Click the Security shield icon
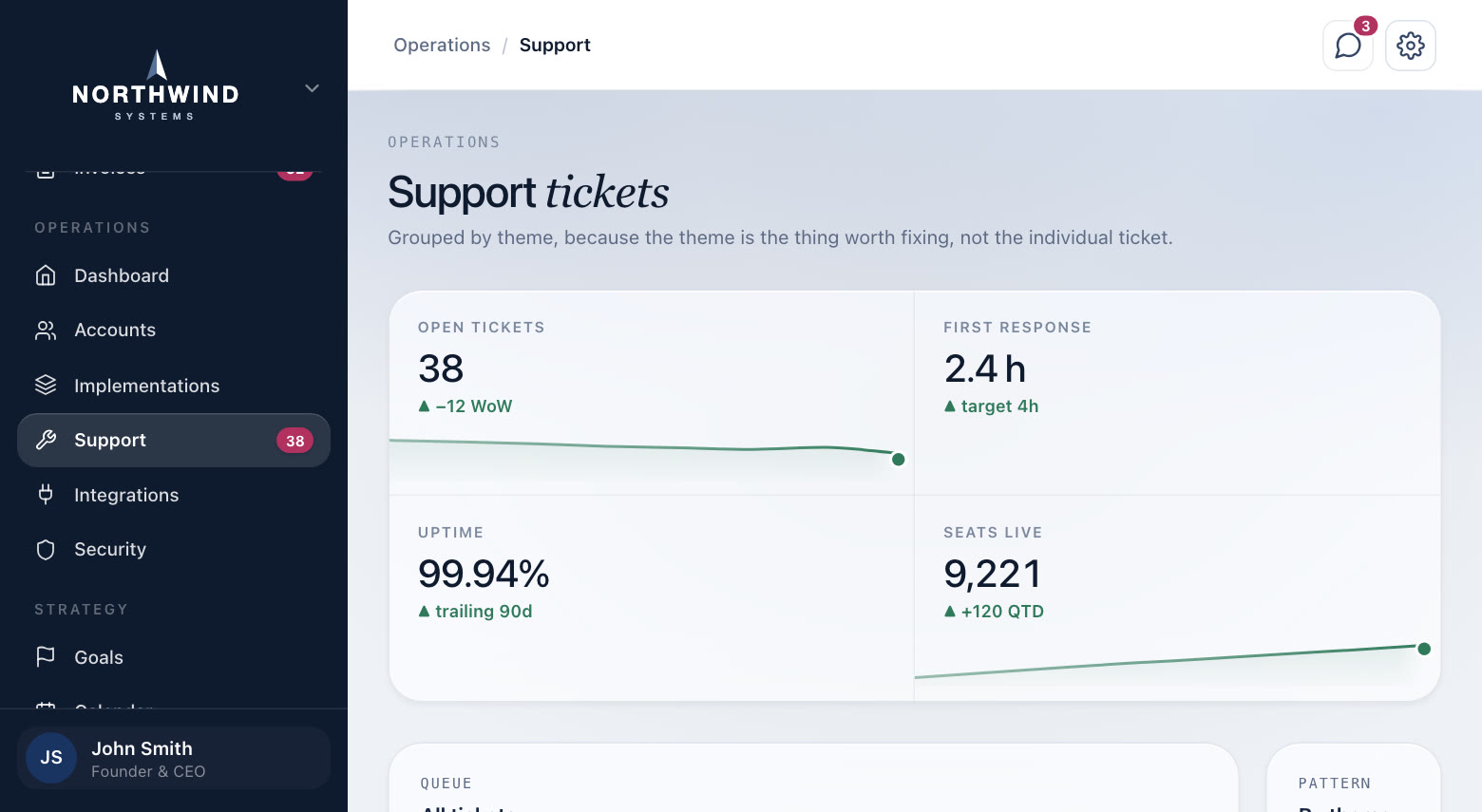Image resolution: width=1482 pixels, height=812 pixels. pyautogui.click(x=46, y=549)
